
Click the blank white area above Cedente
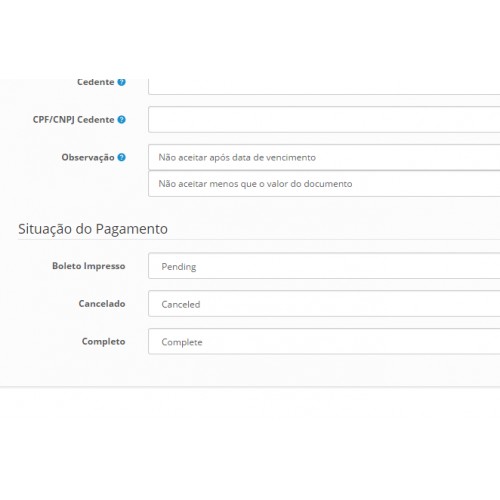pos(250,39)
